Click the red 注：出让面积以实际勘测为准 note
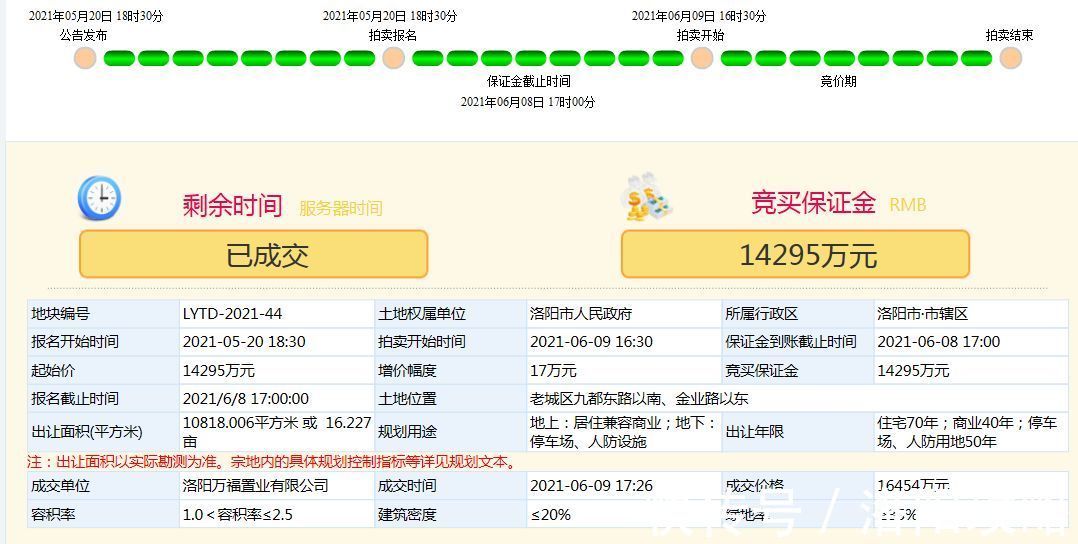 click(x=272, y=461)
